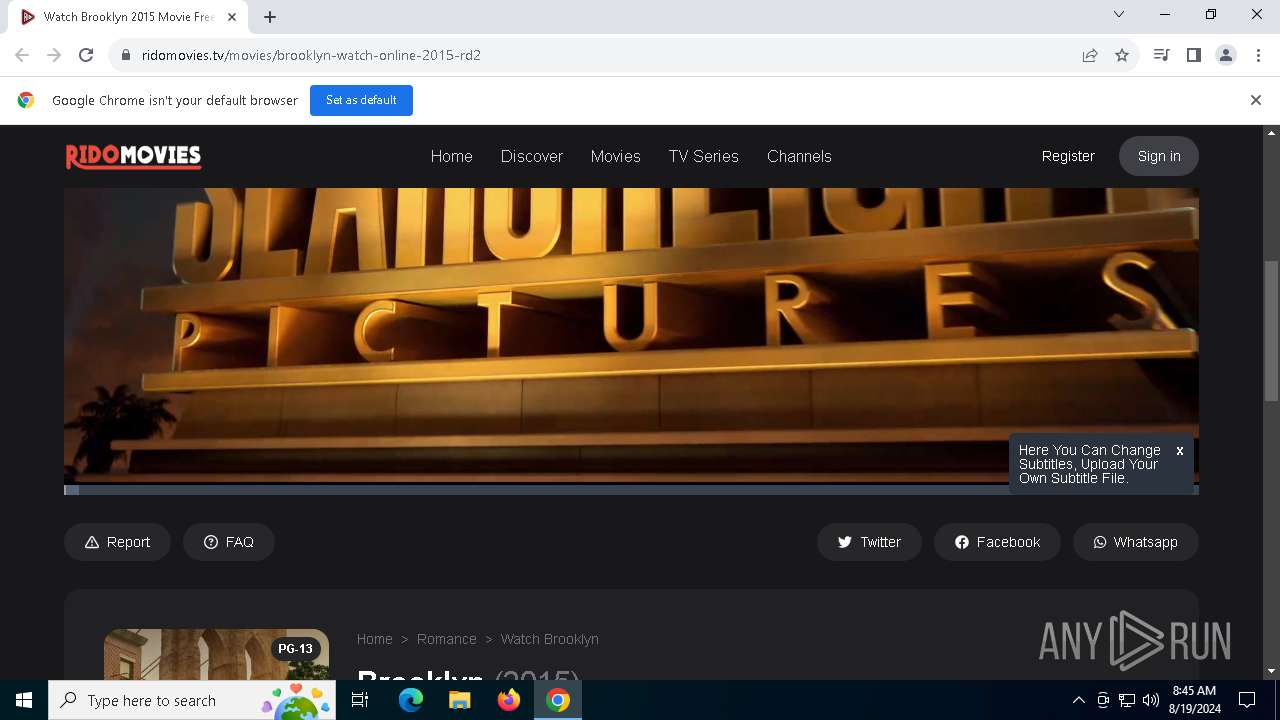
Task: Open the Discover page
Action: (532, 156)
